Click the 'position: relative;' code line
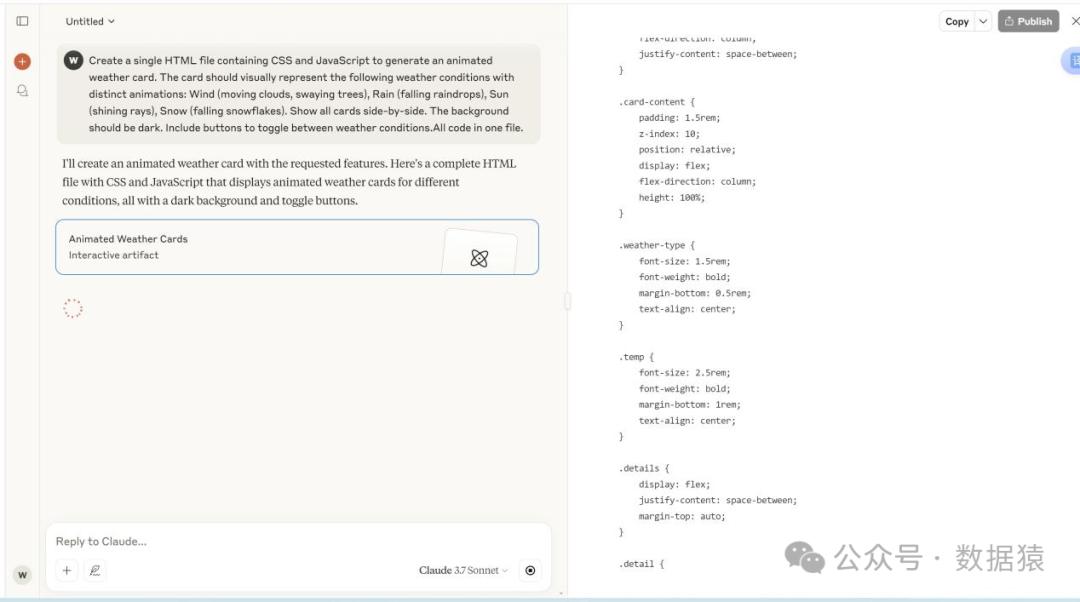Image resolution: width=1080 pixels, height=602 pixels. [x=687, y=149]
